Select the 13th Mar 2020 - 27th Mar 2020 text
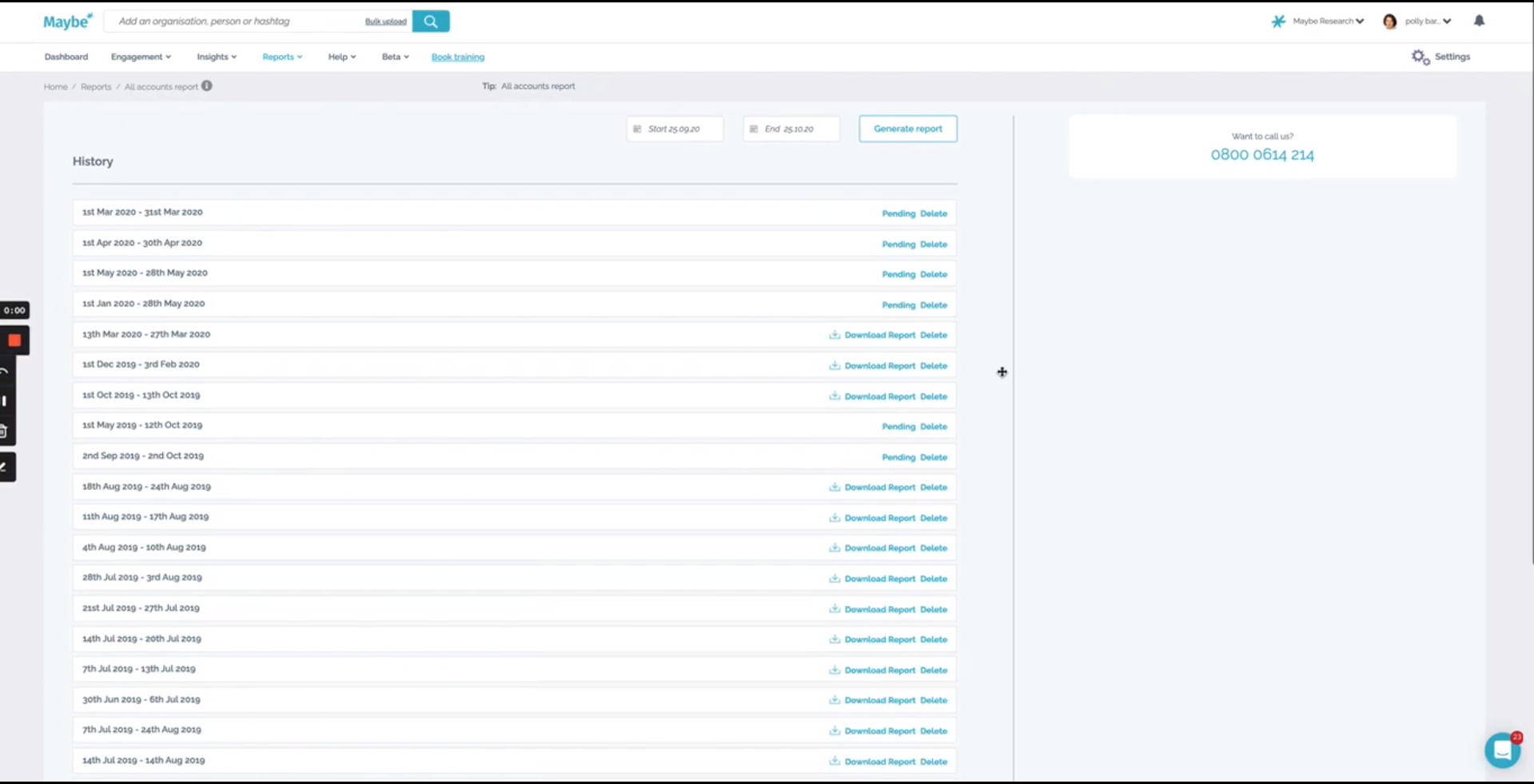Image resolution: width=1534 pixels, height=784 pixels. (x=146, y=334)
